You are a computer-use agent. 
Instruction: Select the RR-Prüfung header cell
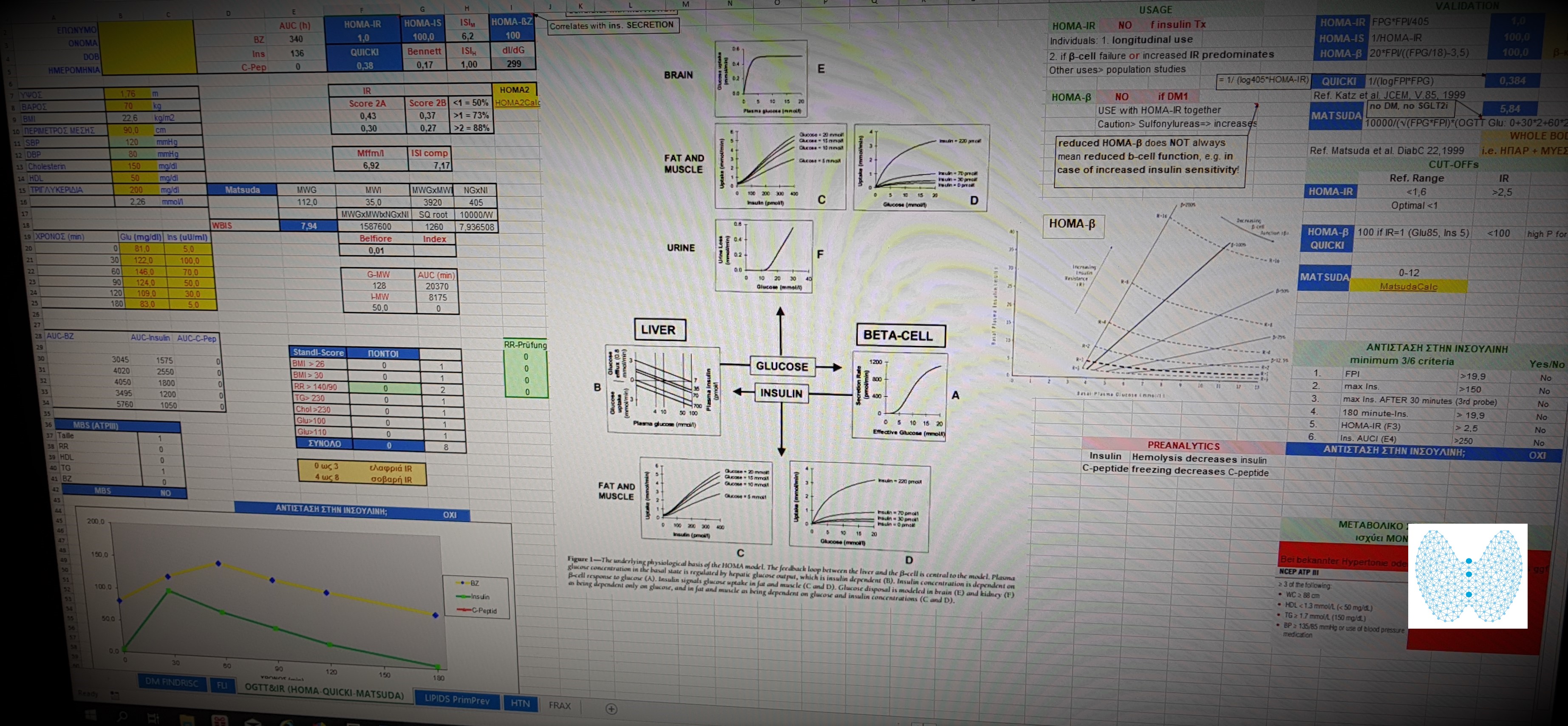click(525, 345)
